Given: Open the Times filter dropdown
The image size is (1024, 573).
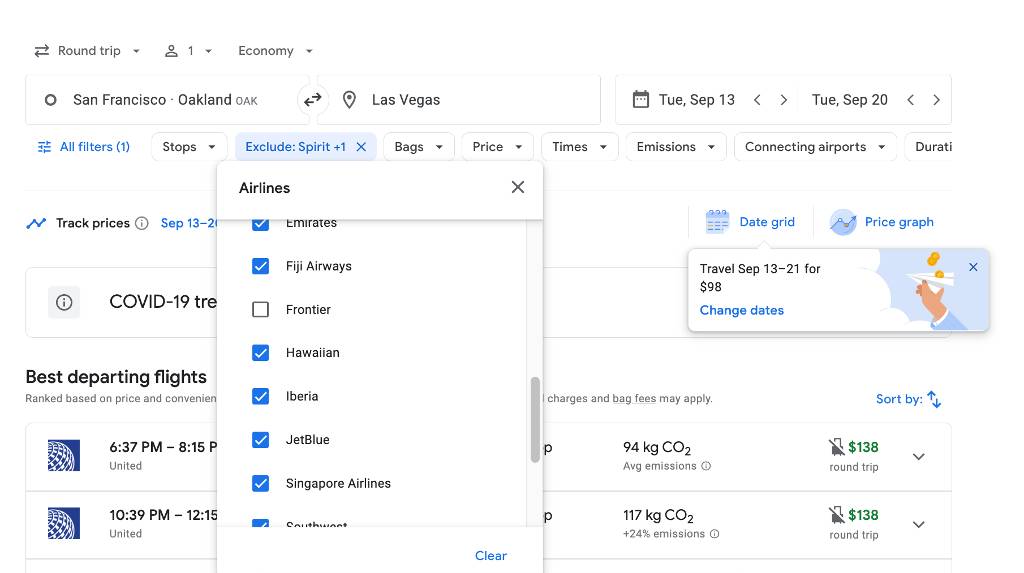Looking at the screenshot, I should (x=579, y=147).
